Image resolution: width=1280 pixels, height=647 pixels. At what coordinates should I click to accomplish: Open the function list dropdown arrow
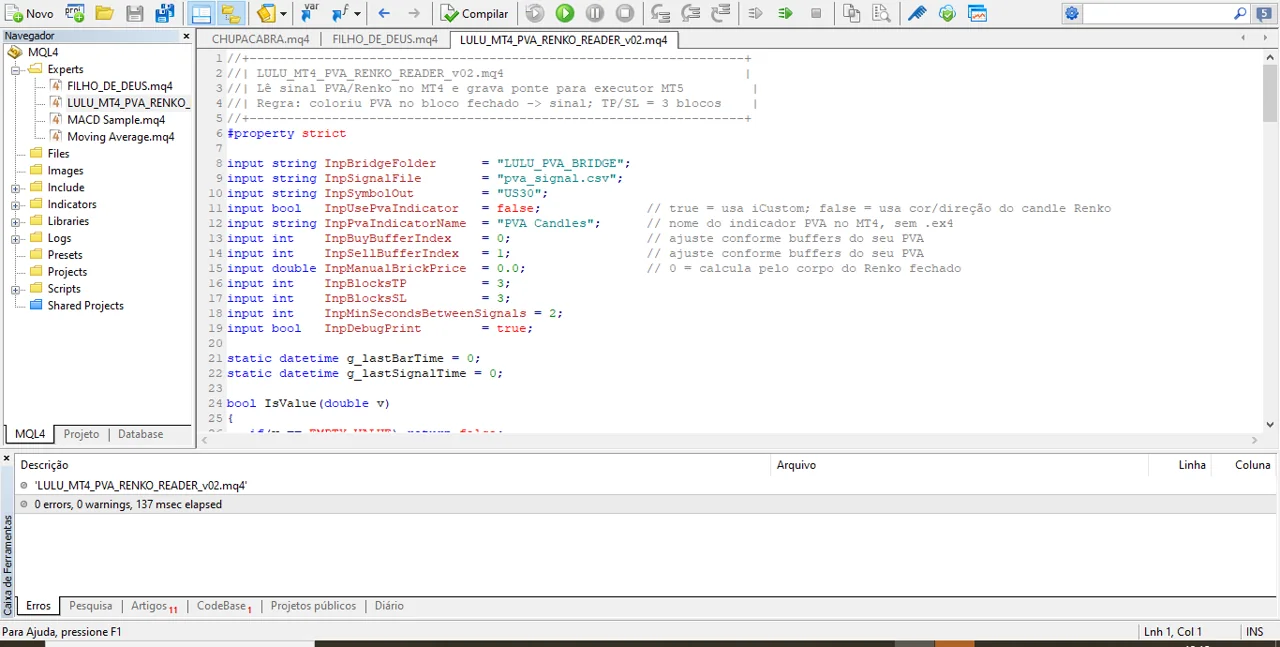point(357,13)
